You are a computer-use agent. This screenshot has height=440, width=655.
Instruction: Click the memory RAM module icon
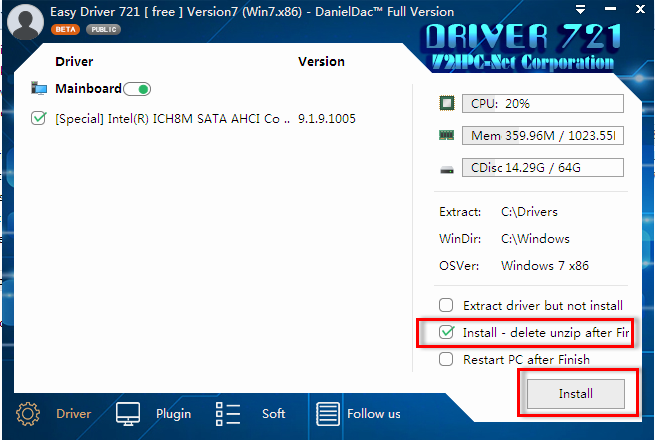[447, 135]
